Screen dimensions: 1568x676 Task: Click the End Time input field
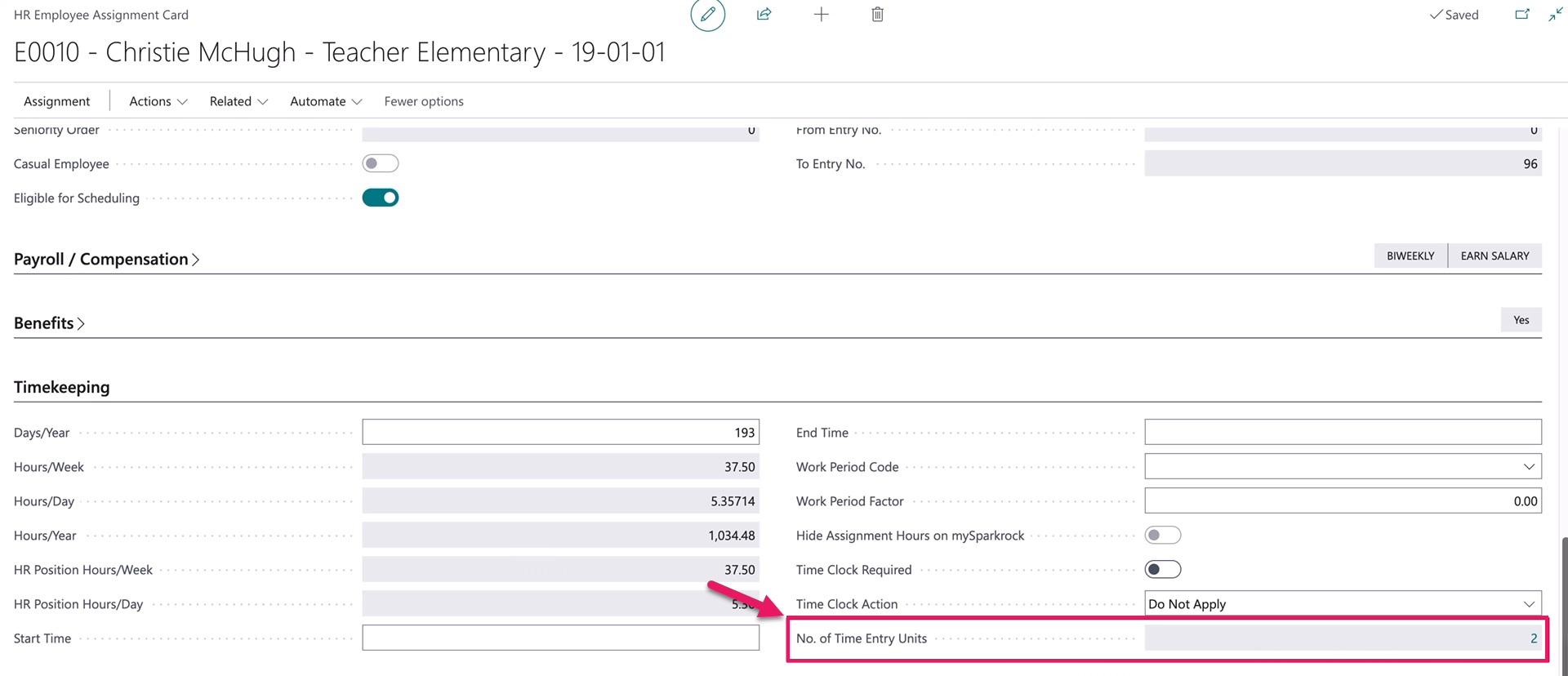click(1343, 433)
